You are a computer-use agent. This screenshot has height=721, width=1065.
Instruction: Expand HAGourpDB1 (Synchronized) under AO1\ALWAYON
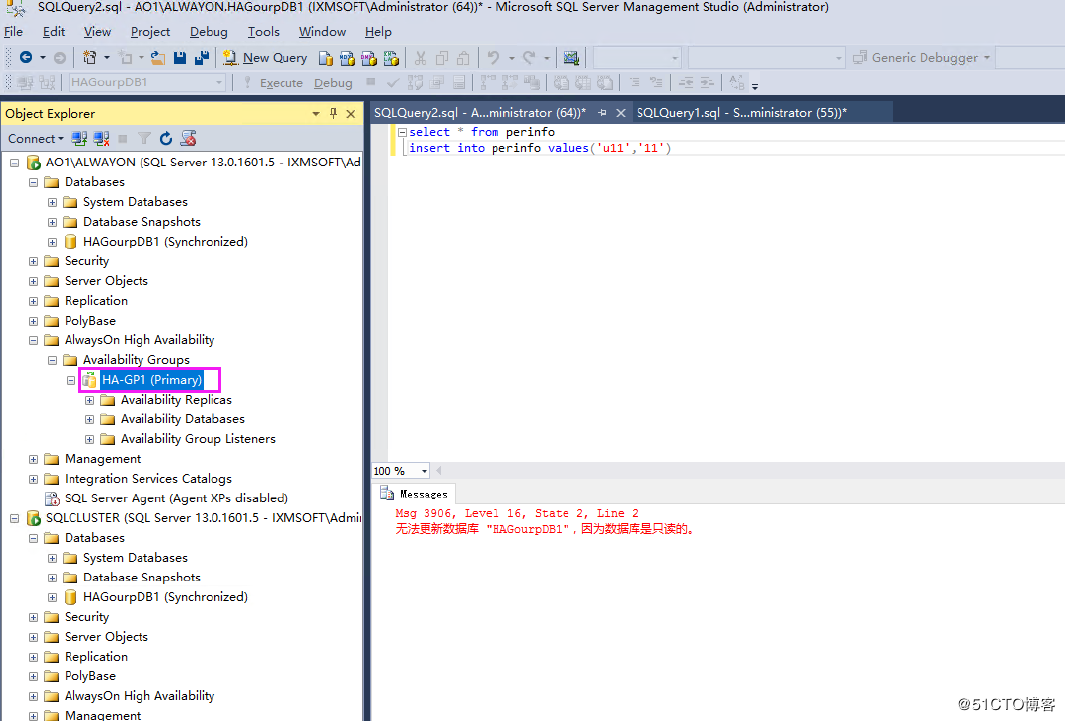[52, 242]
